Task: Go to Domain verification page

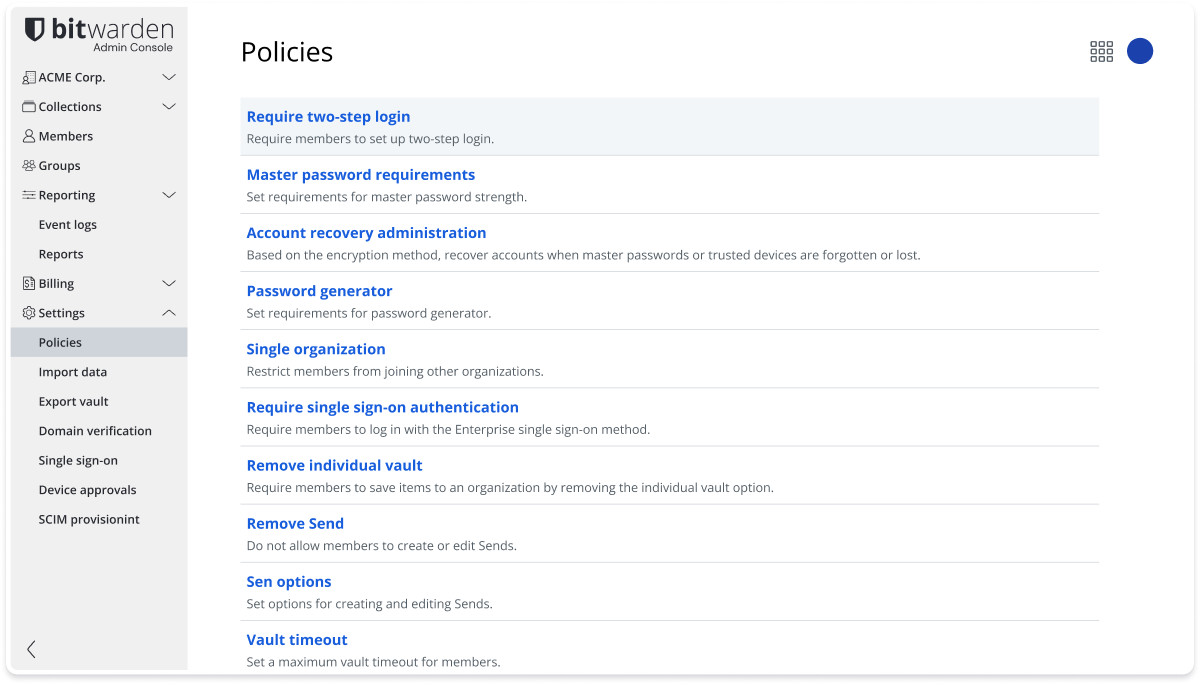Action: [95, 431]
